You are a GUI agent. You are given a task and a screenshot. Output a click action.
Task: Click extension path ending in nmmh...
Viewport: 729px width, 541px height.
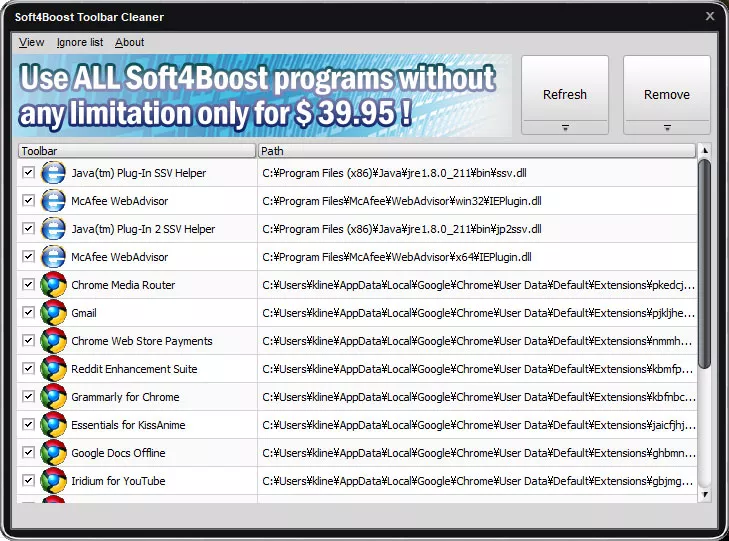tap(477, 341)
